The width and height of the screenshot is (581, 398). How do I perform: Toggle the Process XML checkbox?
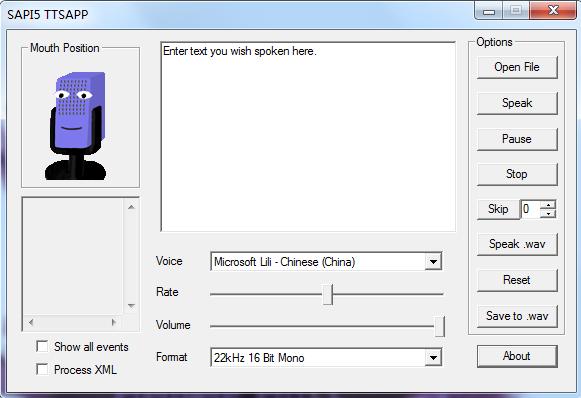42,369
